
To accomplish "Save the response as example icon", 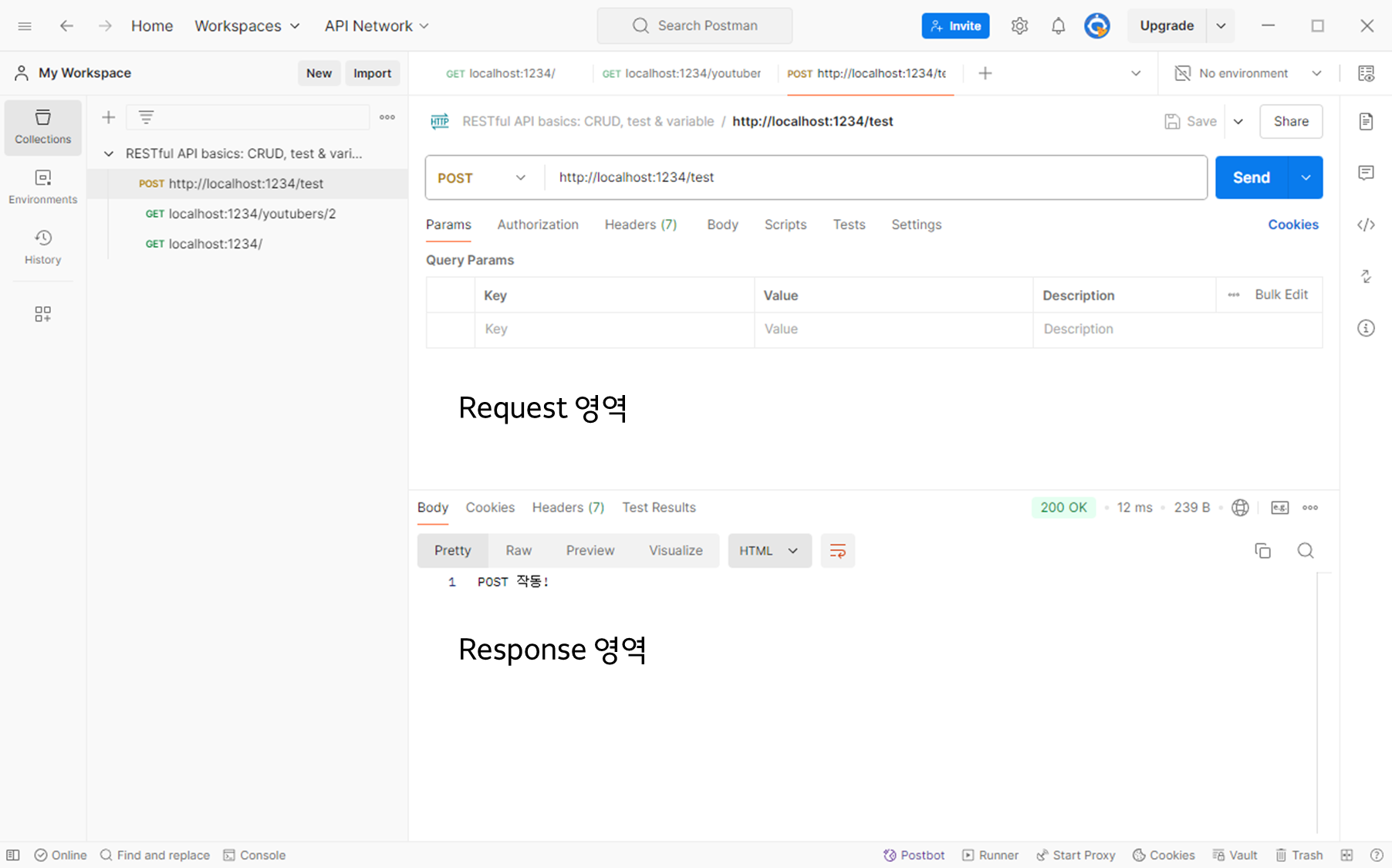I will [x=1279, y=508].
